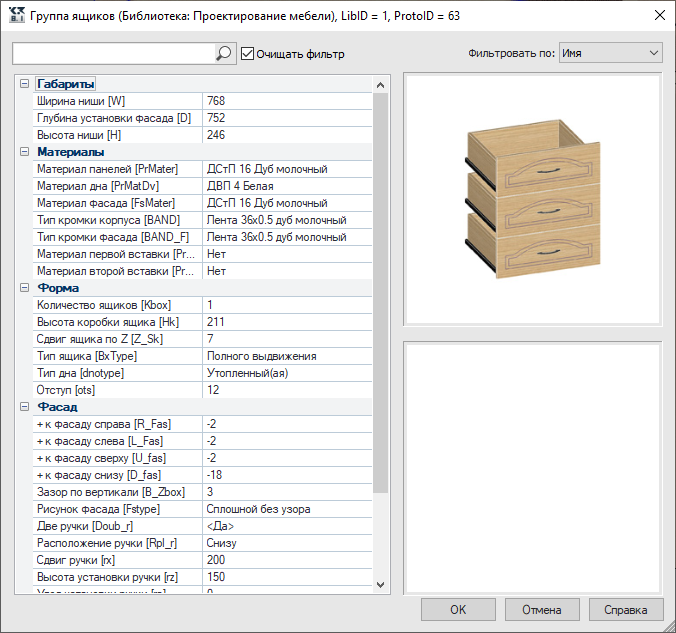Image resolution: width=676 pixels, height=633 pixels.
Task: Select the Тип ящика value Полного выдвижения
Action: coord(287,356)
